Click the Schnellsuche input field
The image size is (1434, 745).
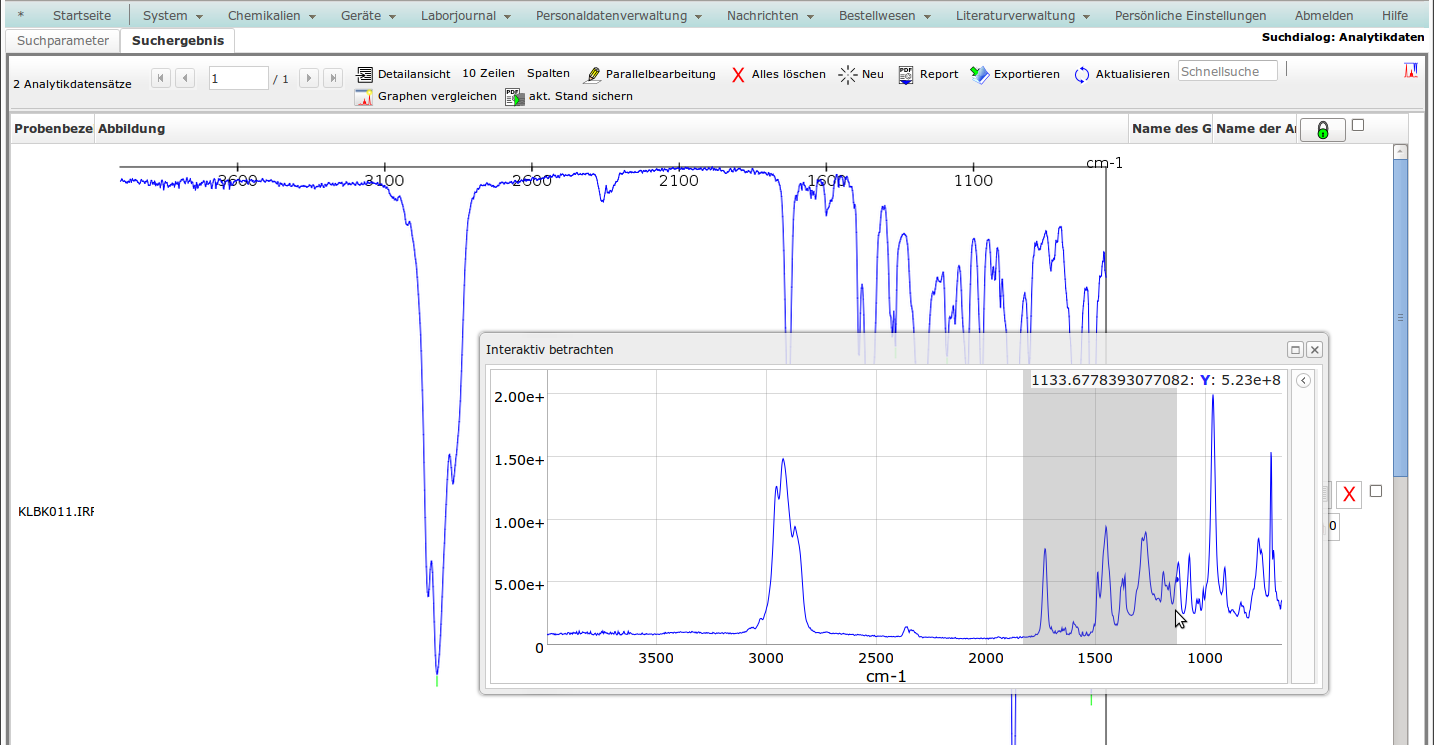tap(1227, 71)
